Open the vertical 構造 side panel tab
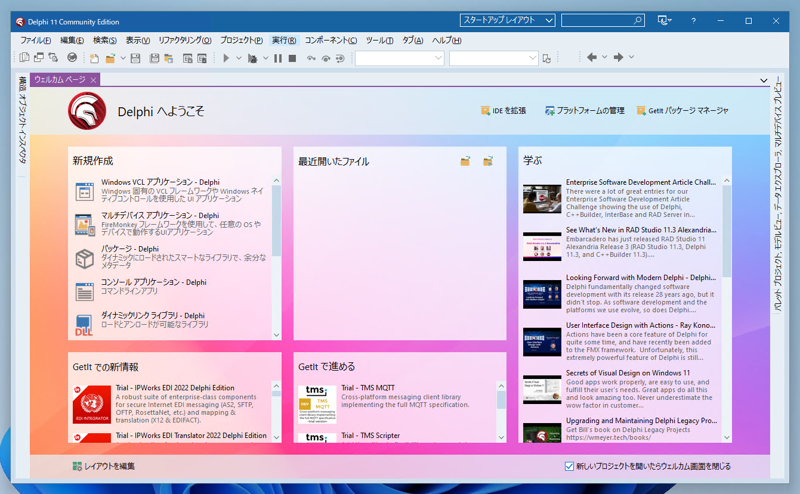800x494 pixels. click(x=22, y=82)
